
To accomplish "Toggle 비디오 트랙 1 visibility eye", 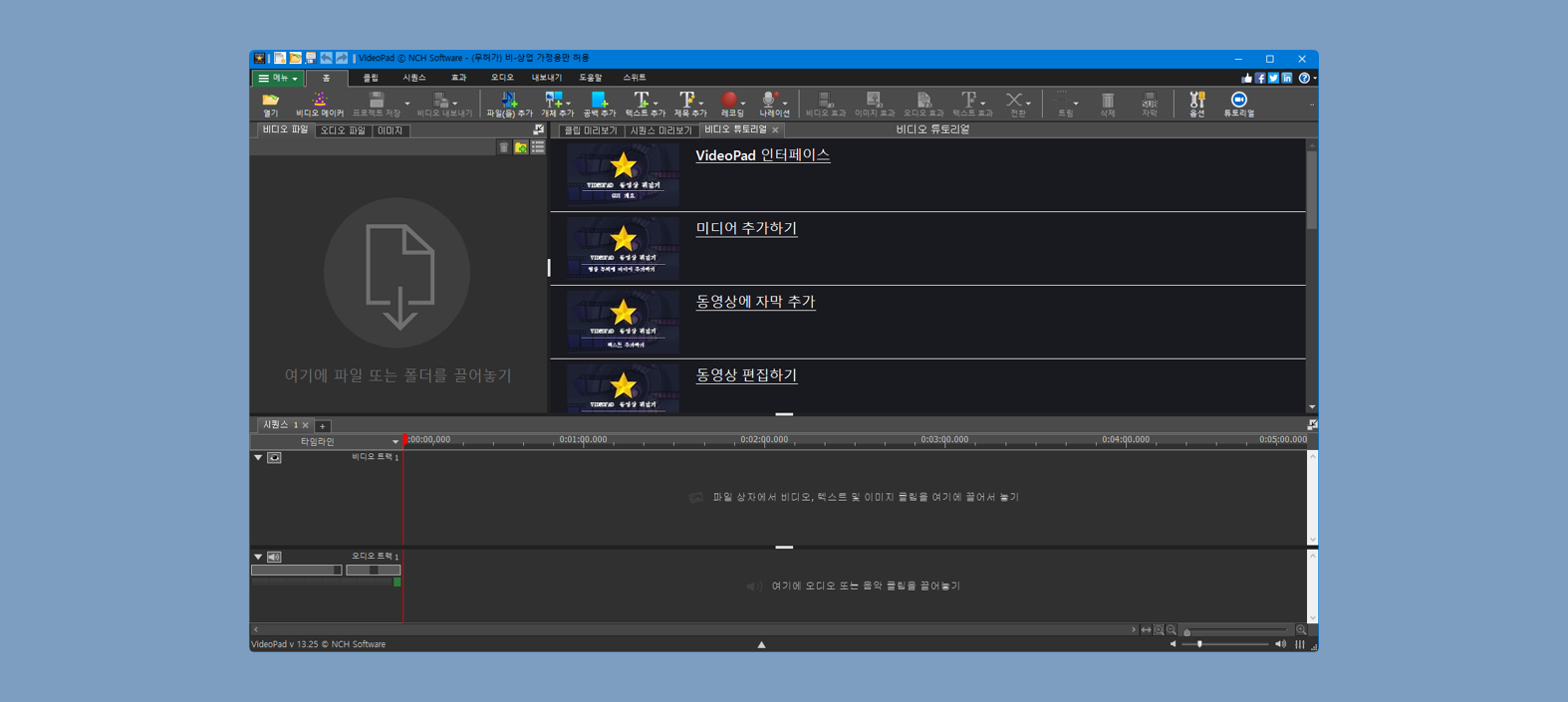I will coord(274,458).
